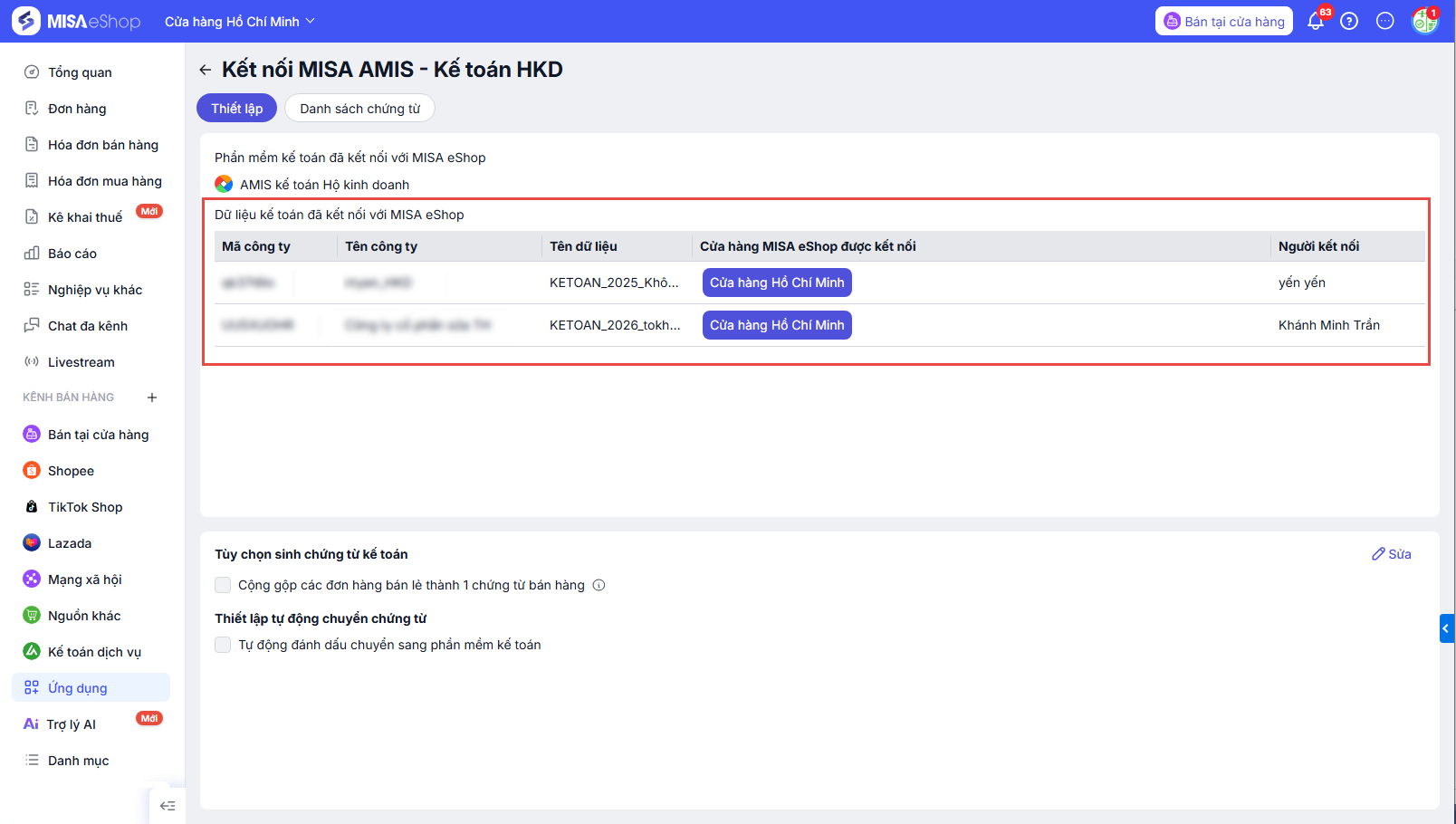
Task: Collapse the sidebar with the bottom arrow icon
Action: pyautogui.click(x=168, y=806)
